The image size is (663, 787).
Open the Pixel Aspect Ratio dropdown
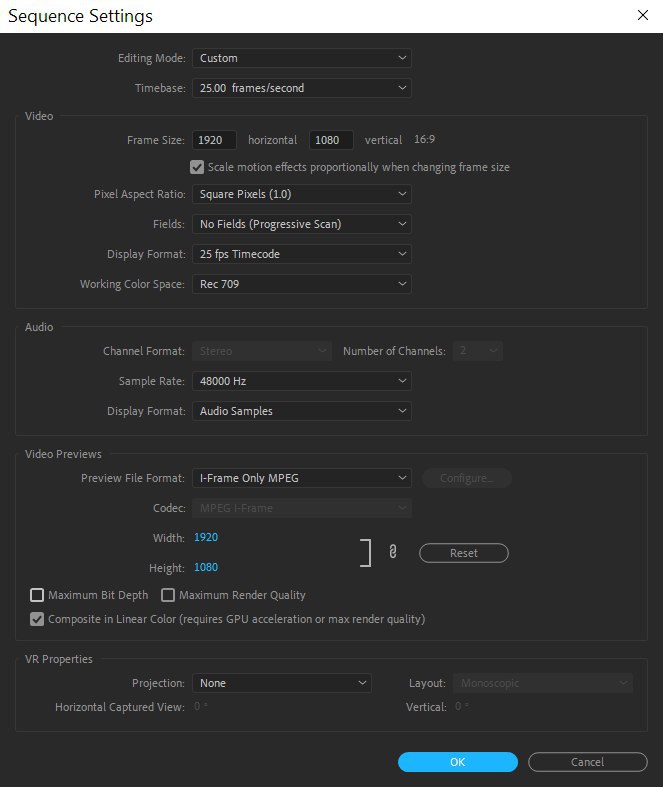point(302,194)
